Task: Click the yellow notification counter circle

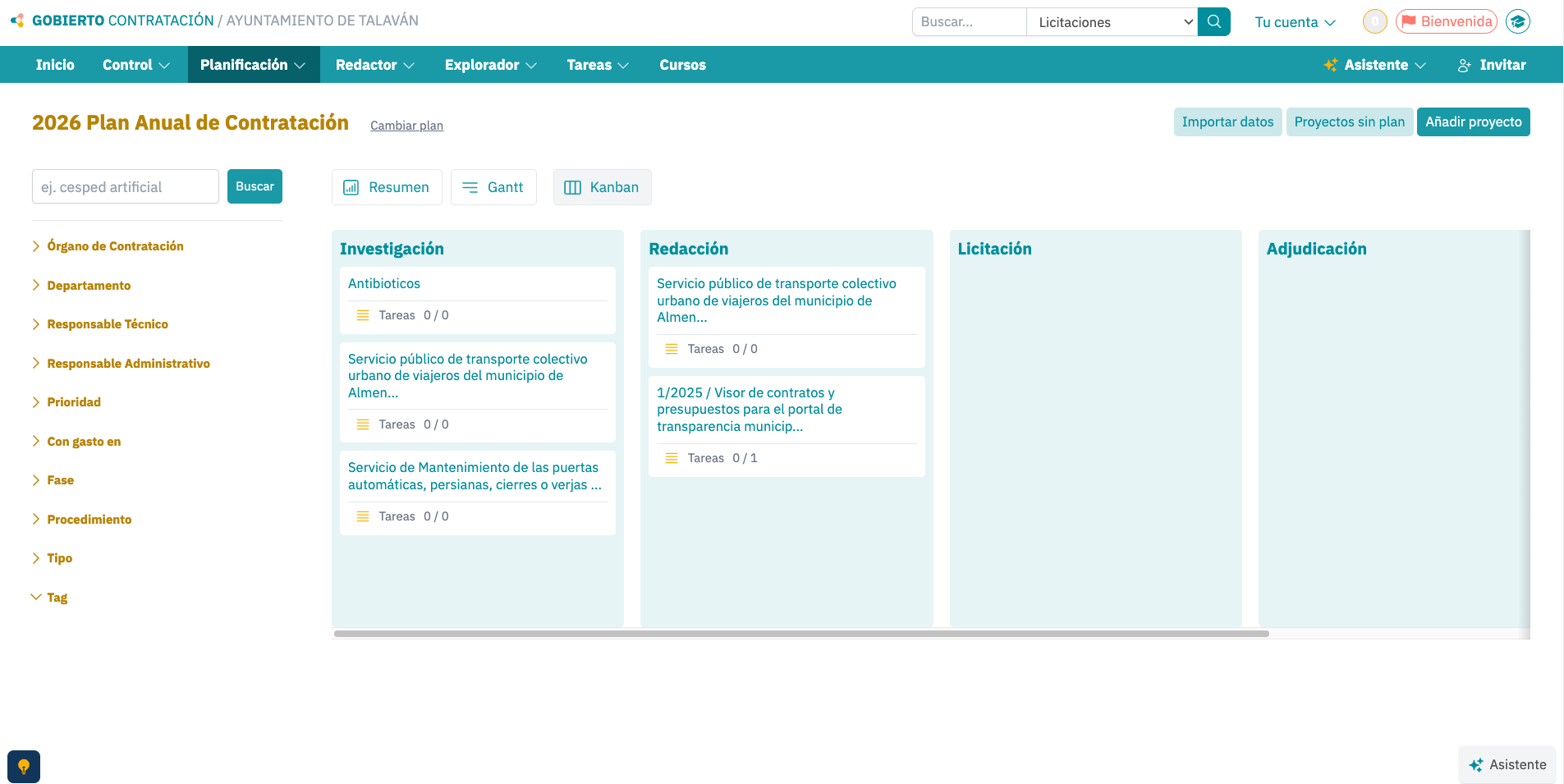Action: [1374, 22]
